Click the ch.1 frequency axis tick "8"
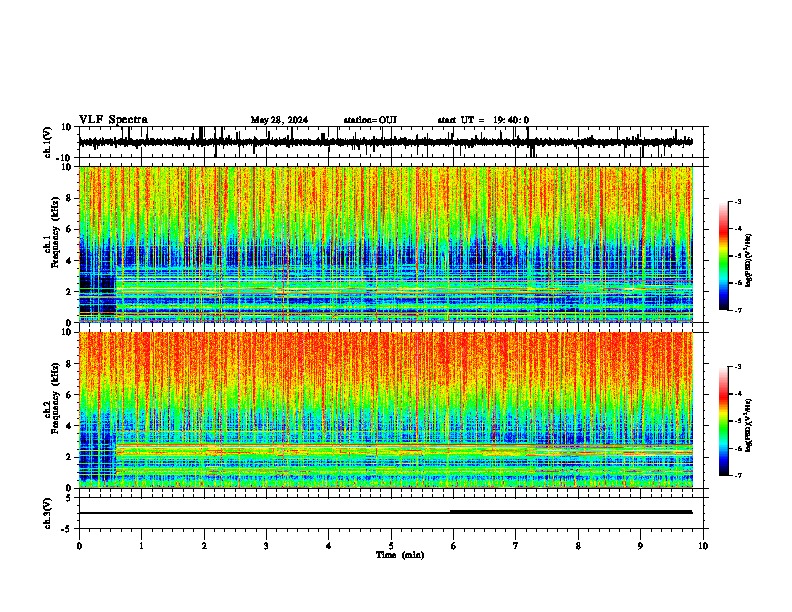Screen dimensions: 792x612 pos(69,198)
